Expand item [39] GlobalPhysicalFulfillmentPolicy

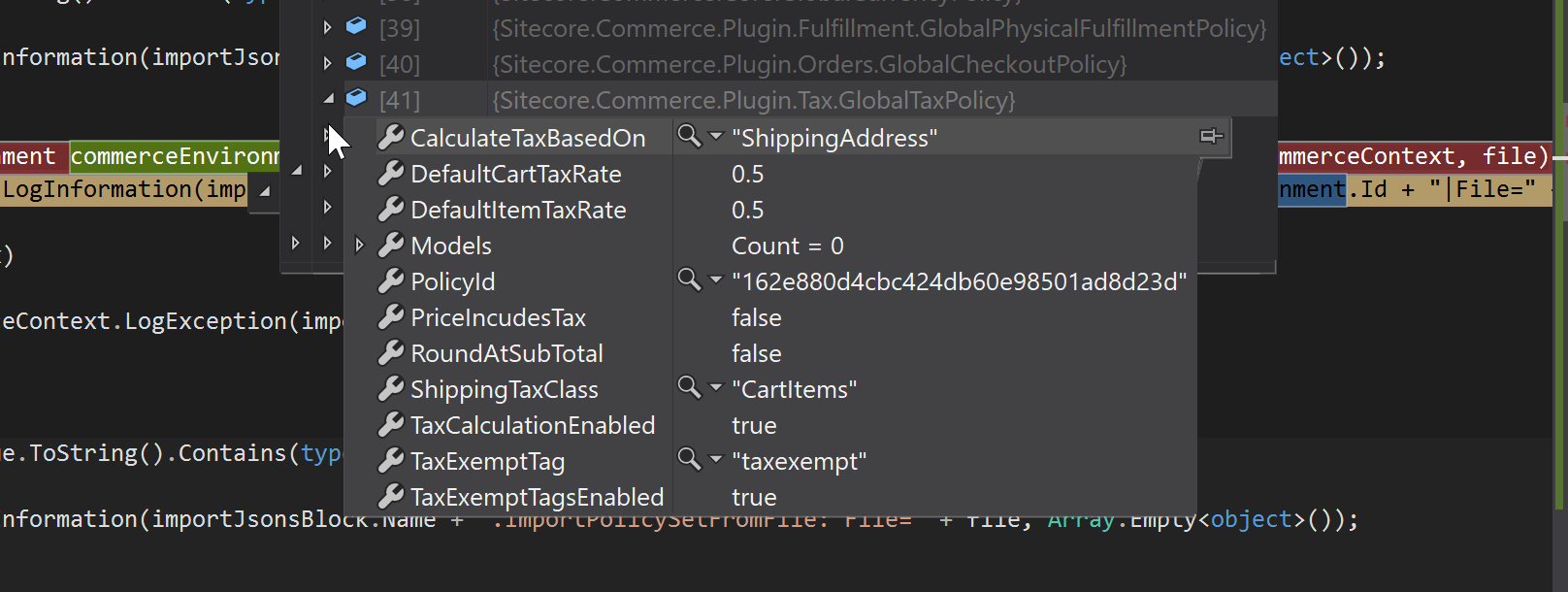(328, 28)
